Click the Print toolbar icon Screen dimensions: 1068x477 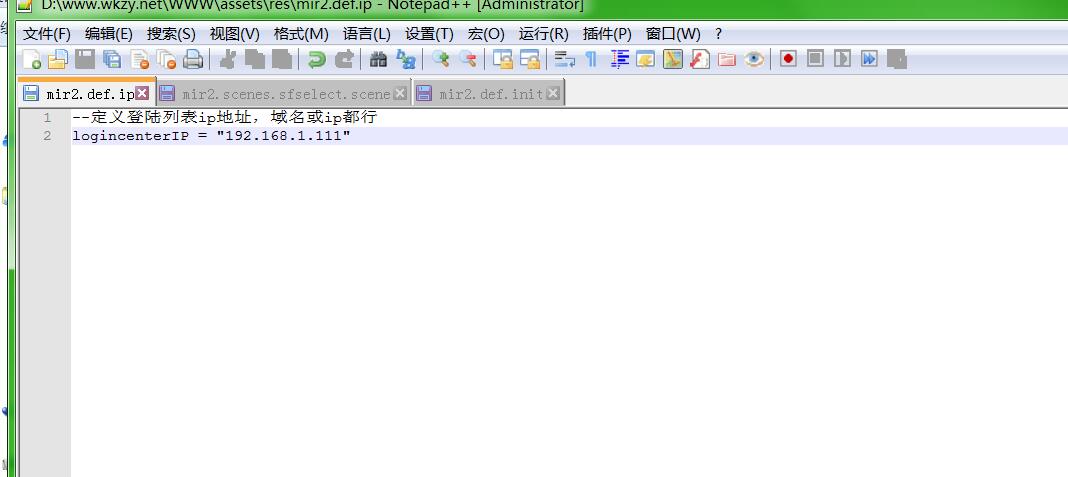193,59
